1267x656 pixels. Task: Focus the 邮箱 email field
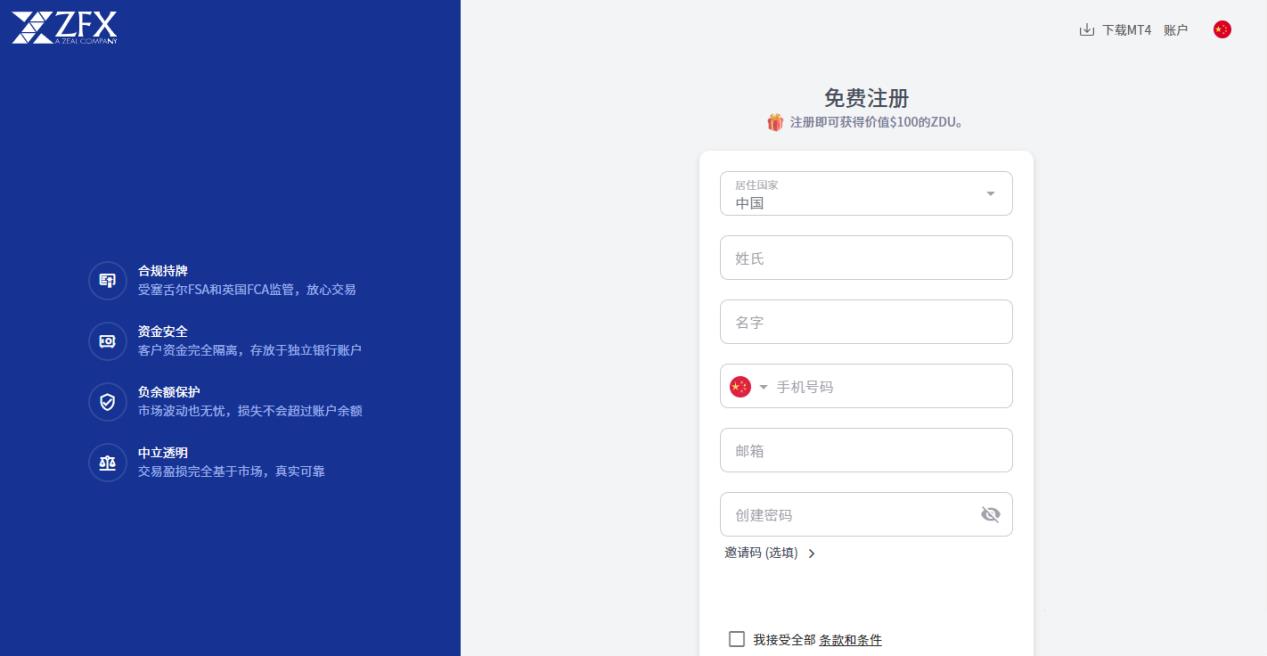[866, 451]
